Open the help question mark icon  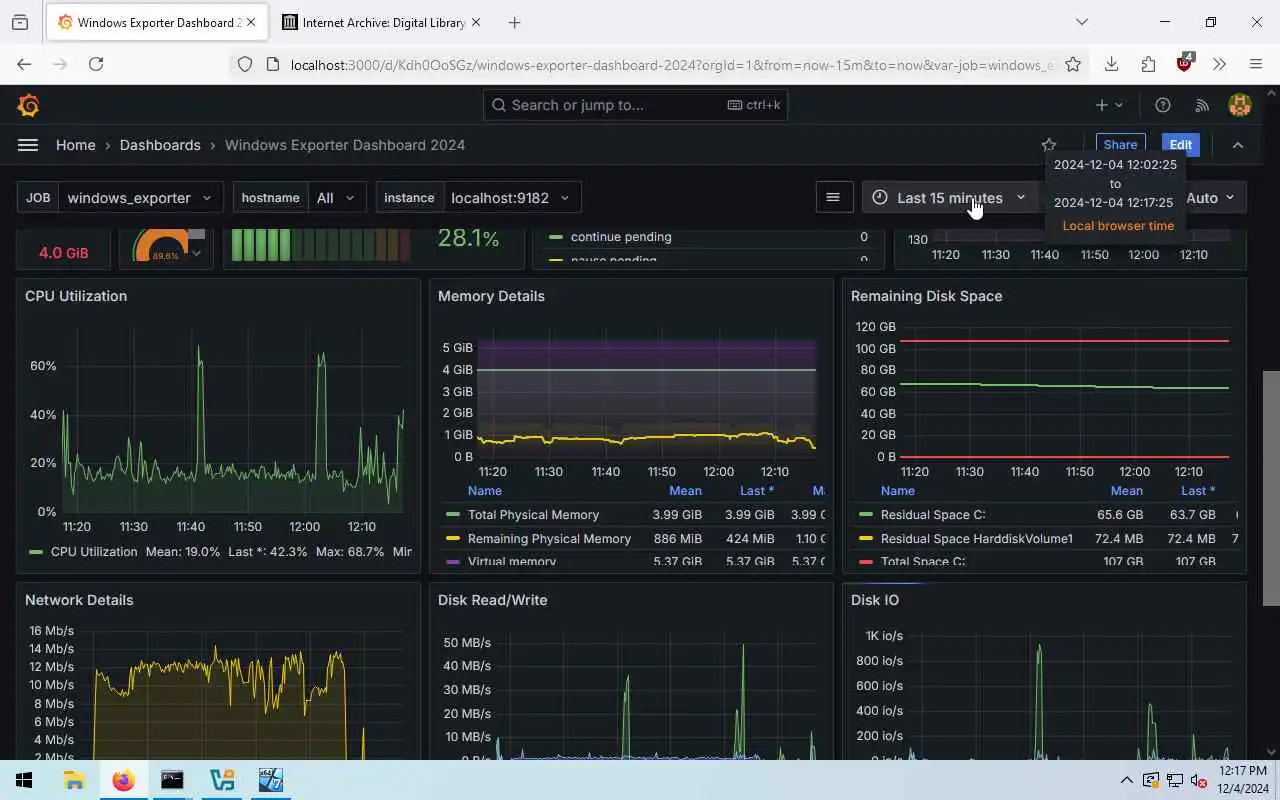(x=1162, y=105)
